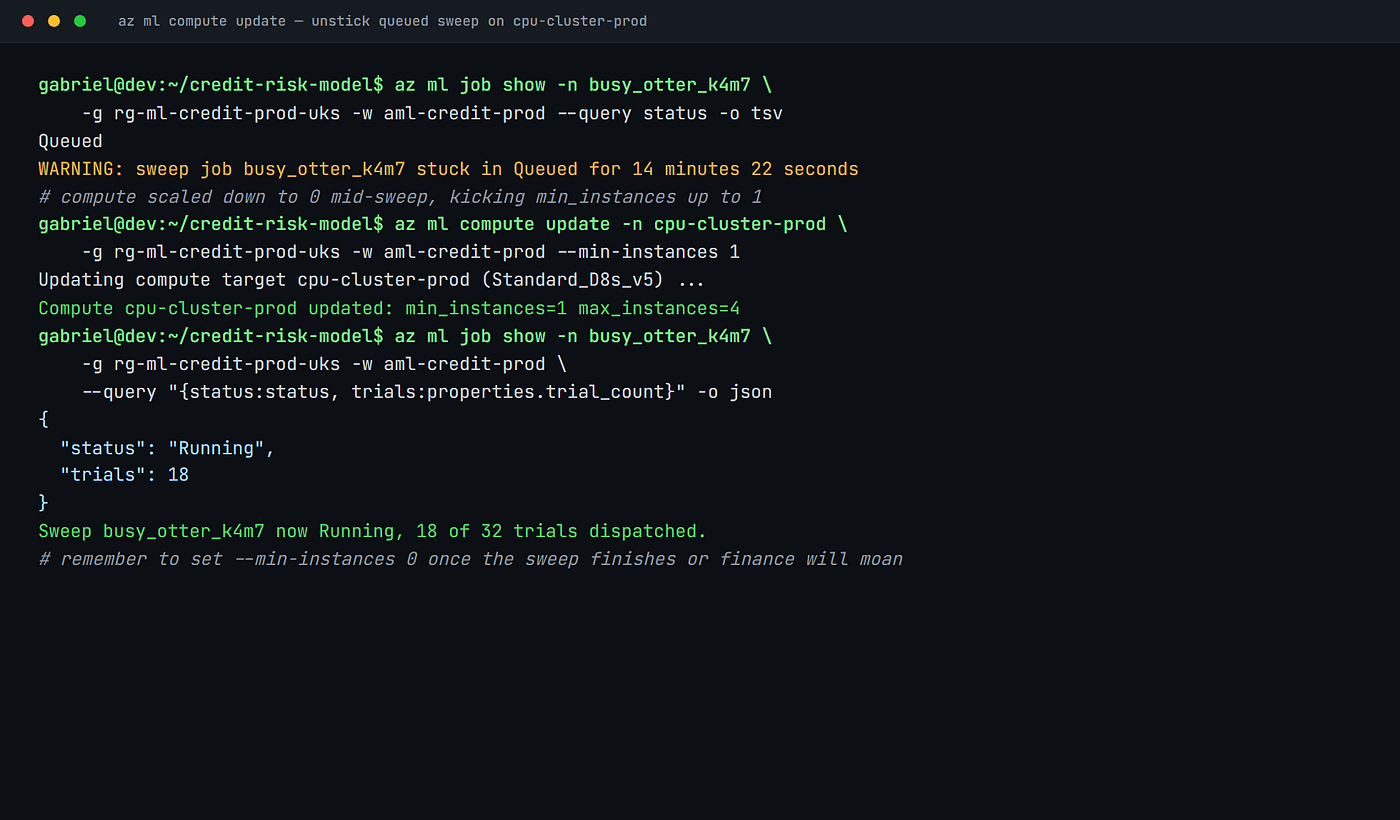The image size is (1400, 820).
Task: Click the reminder comment about finance
Action: pos(470,559)
